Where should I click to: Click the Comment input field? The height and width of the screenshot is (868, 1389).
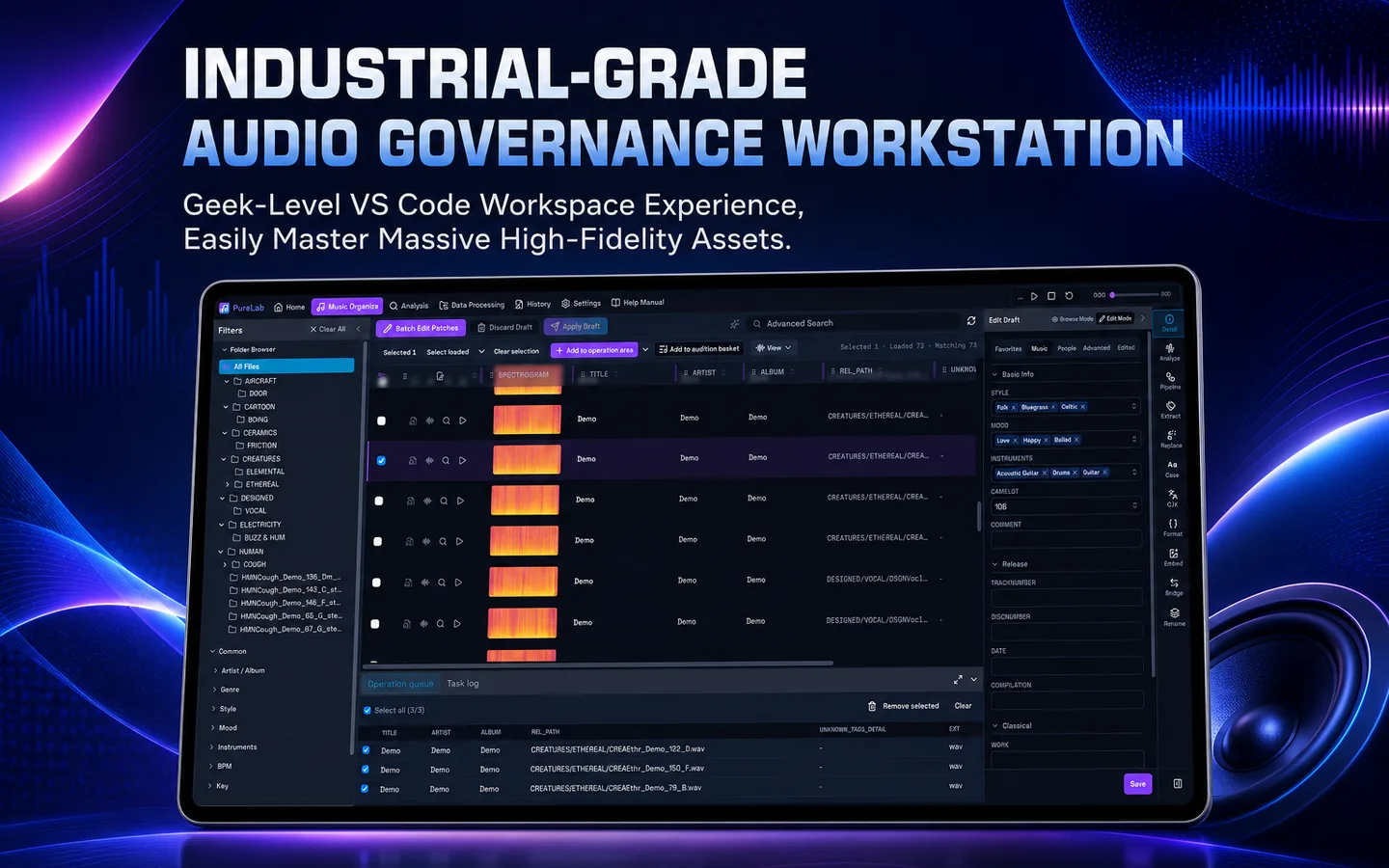click(x=1066, y=539)
